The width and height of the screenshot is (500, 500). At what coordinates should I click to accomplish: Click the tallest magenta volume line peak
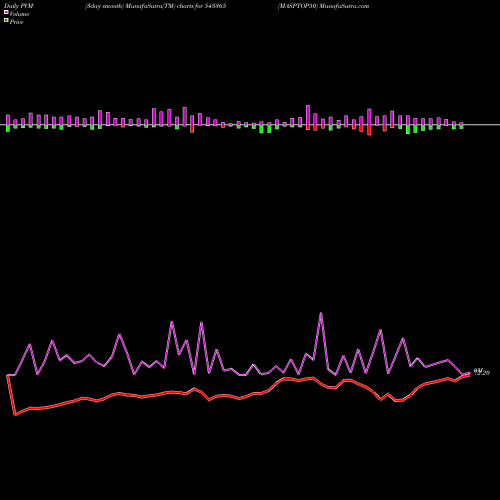[321, 313]
